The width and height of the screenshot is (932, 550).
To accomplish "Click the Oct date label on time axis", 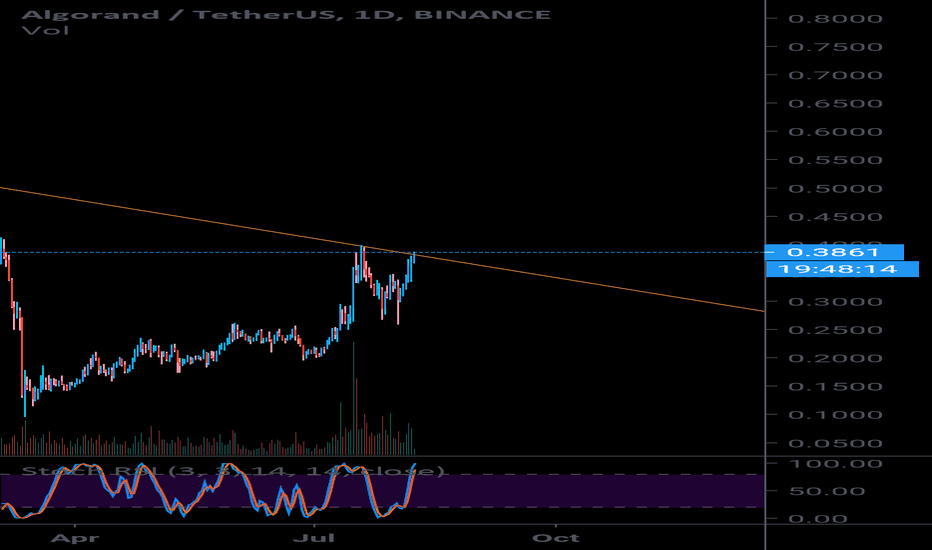I will 556,538.
